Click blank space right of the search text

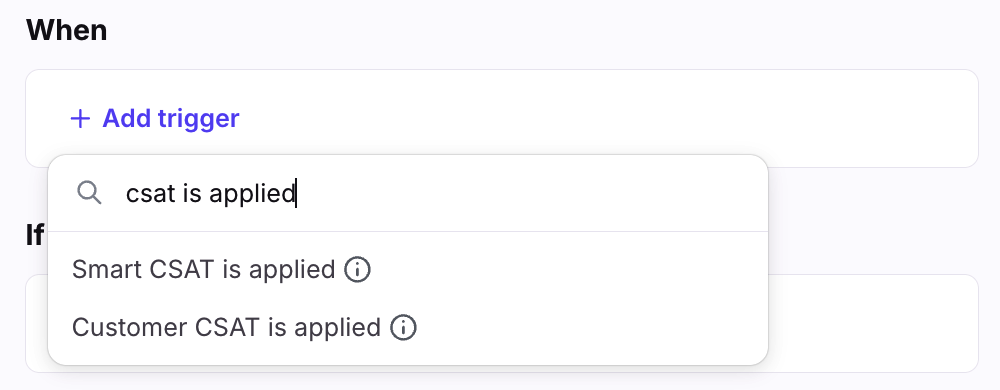529,193
